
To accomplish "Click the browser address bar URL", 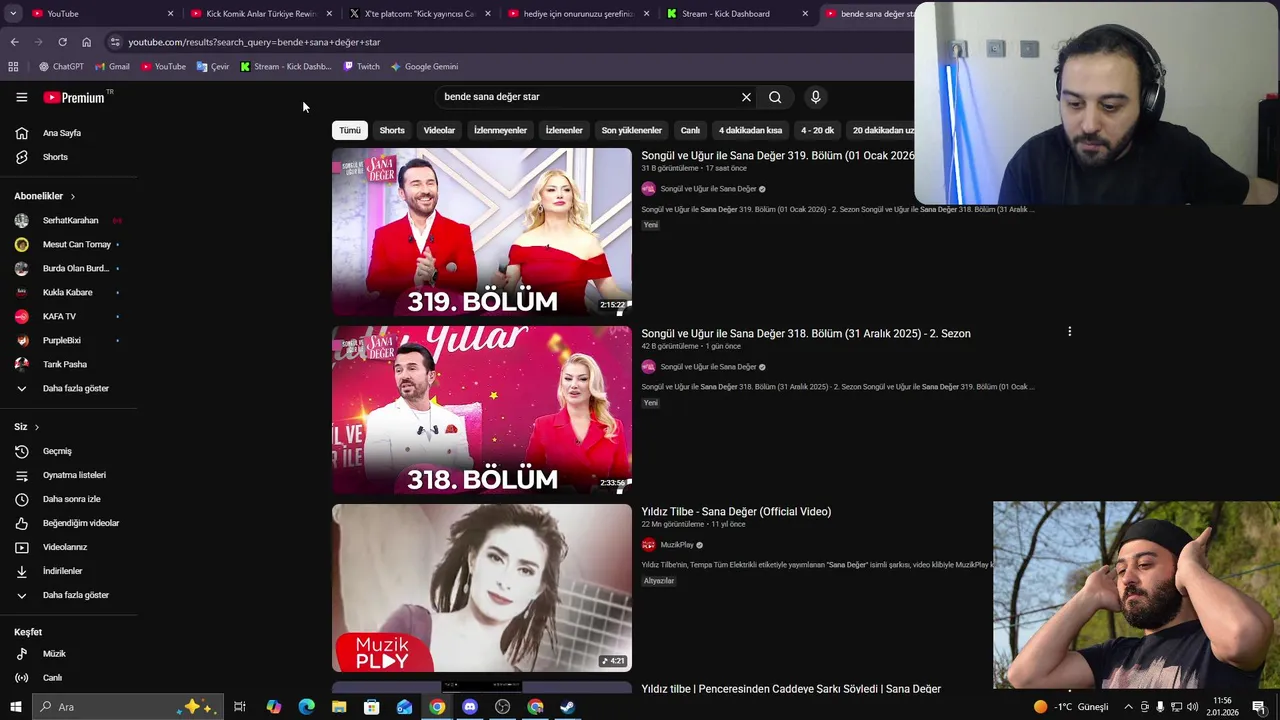I will tap(254, 42).
